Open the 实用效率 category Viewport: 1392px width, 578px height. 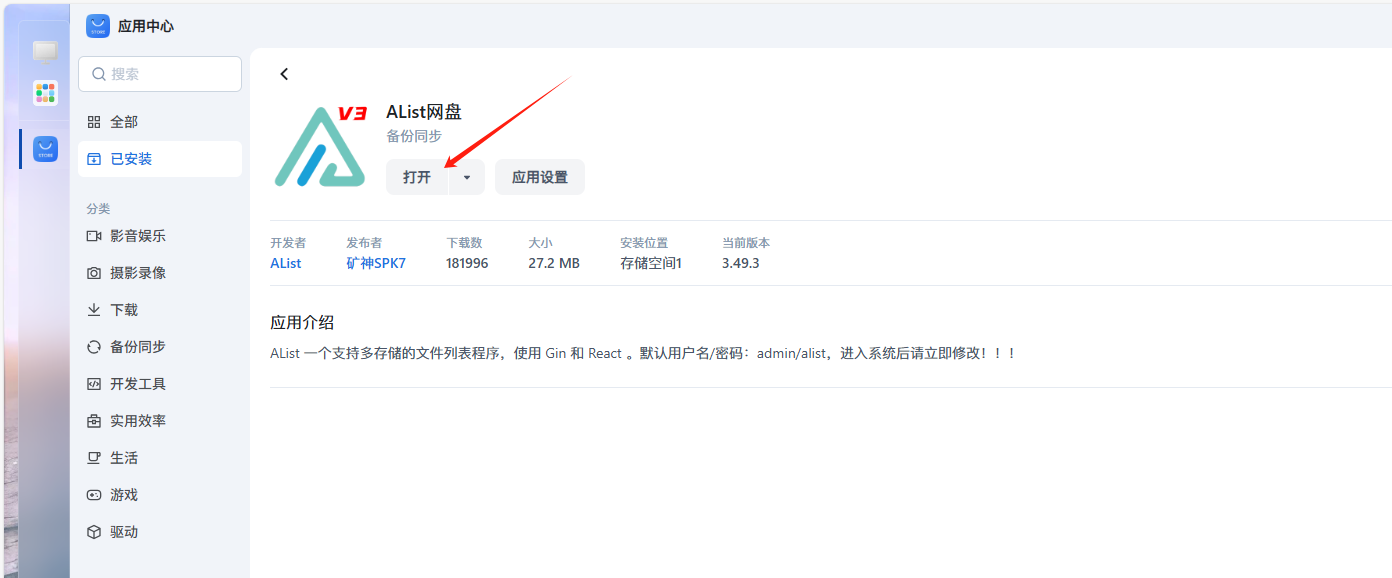click(160, 421)
